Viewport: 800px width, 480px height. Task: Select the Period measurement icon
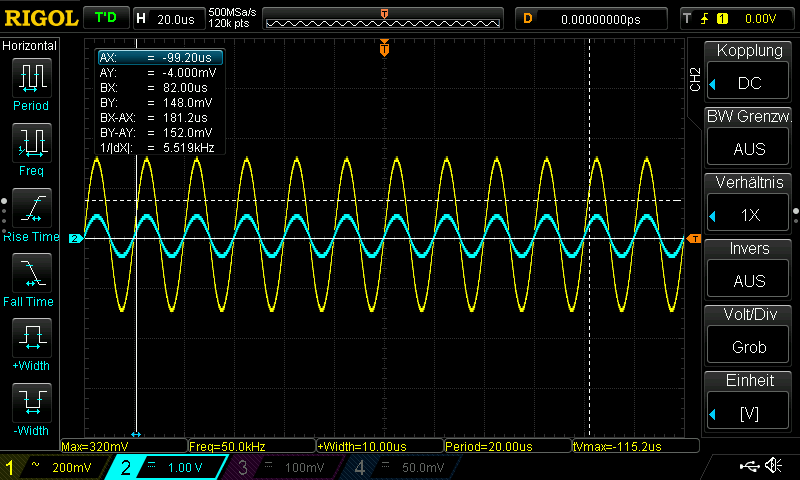31,78
